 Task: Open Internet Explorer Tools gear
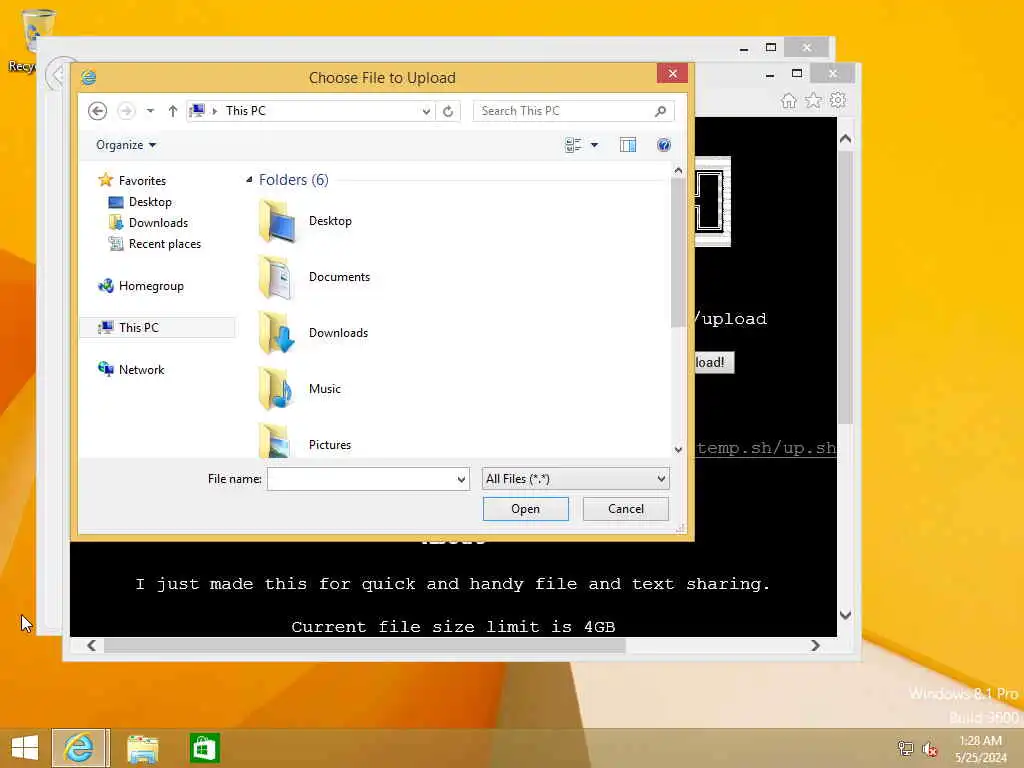[x=837, y=101]
